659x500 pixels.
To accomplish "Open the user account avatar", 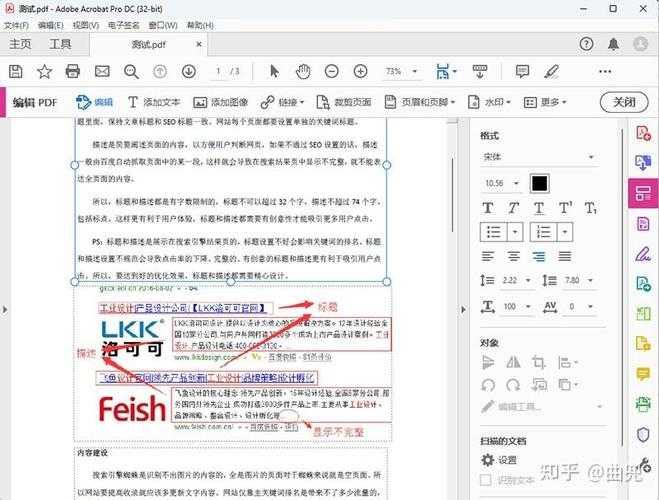I will click(641, 44).
